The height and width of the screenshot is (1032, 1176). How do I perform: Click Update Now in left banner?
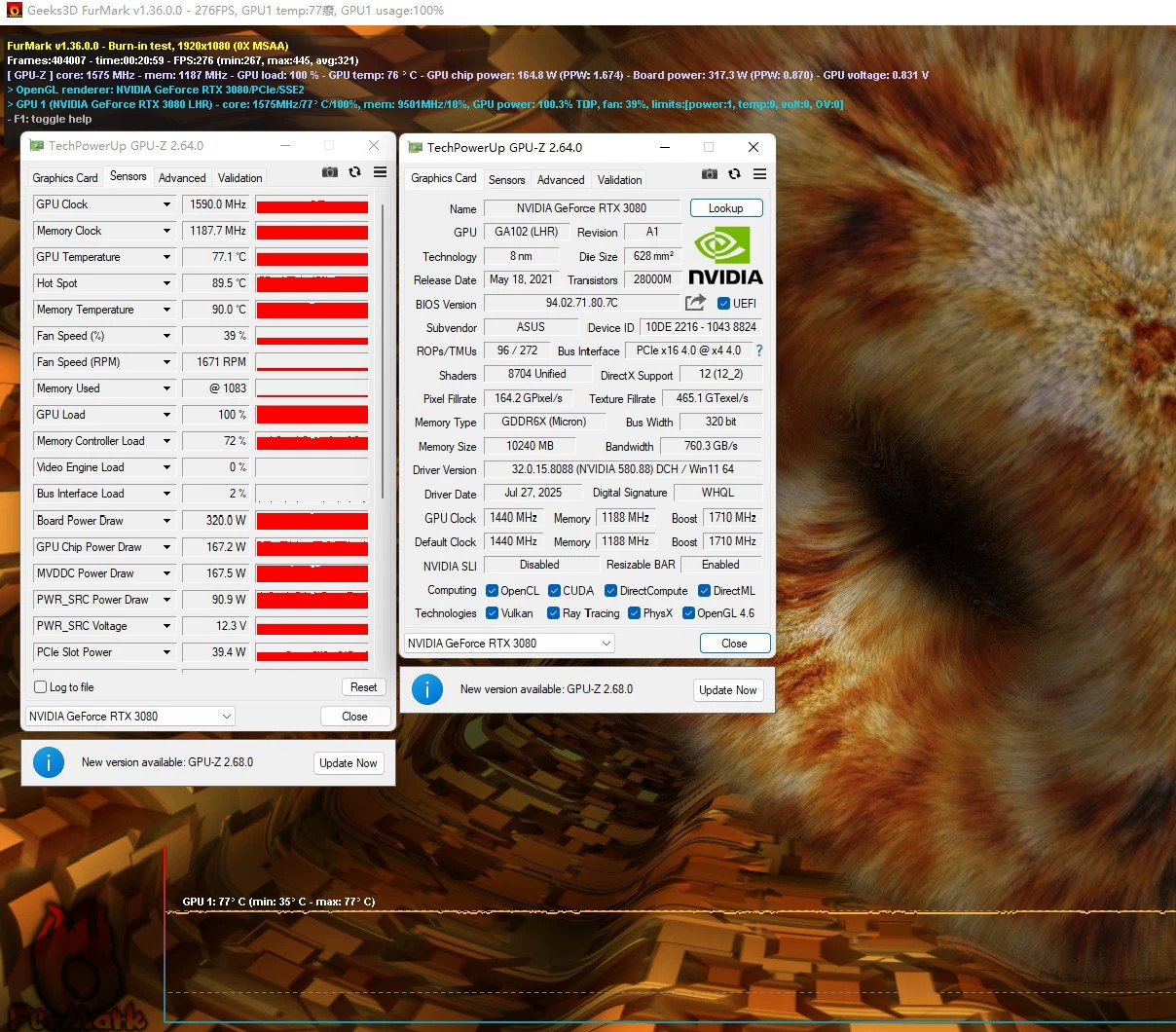pos(349,763)
